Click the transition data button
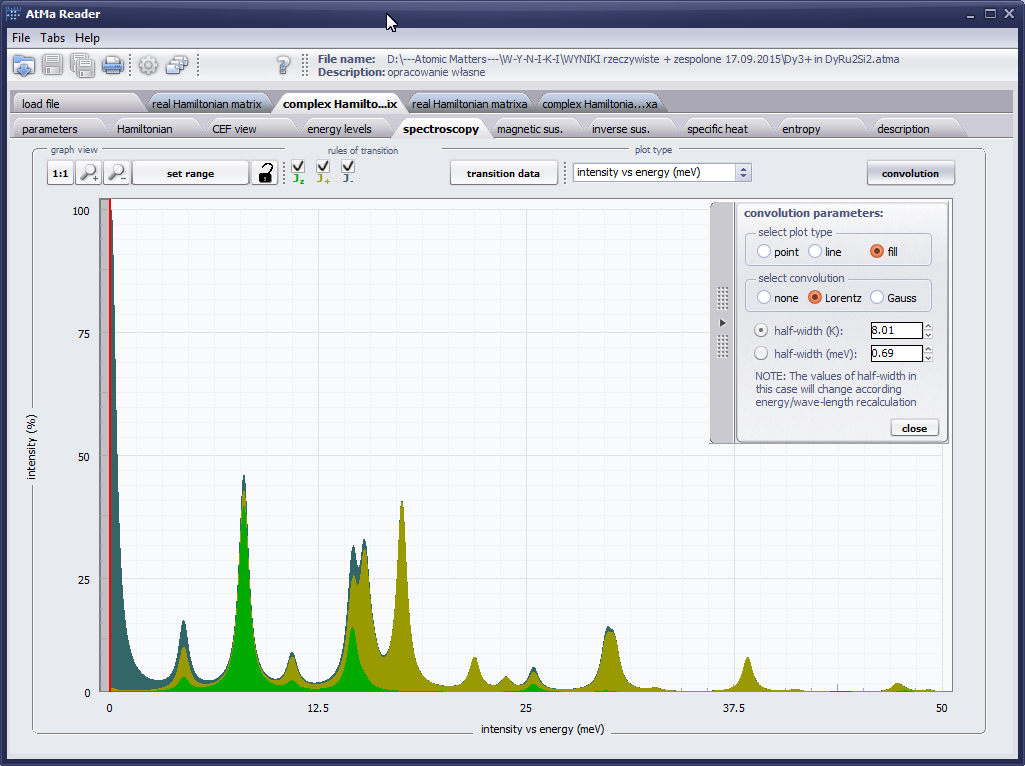This screenshot has width=1025, height=766. pyautogui.click(x=504, y=172)
